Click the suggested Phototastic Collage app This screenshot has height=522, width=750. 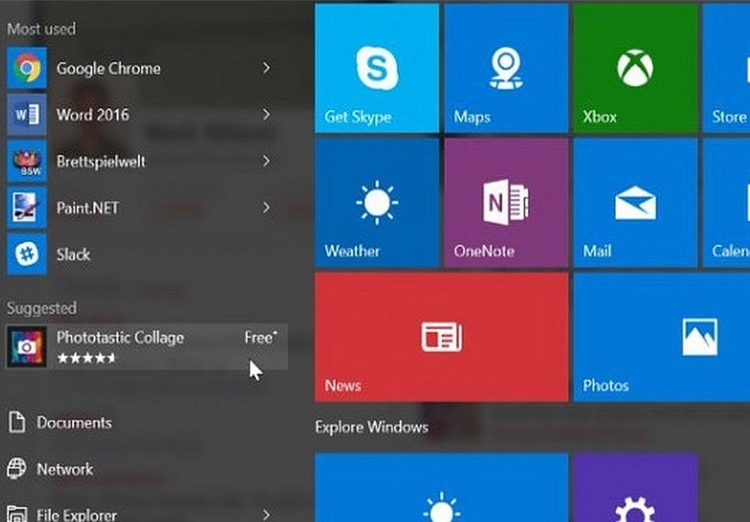click(x=120, y=345)
